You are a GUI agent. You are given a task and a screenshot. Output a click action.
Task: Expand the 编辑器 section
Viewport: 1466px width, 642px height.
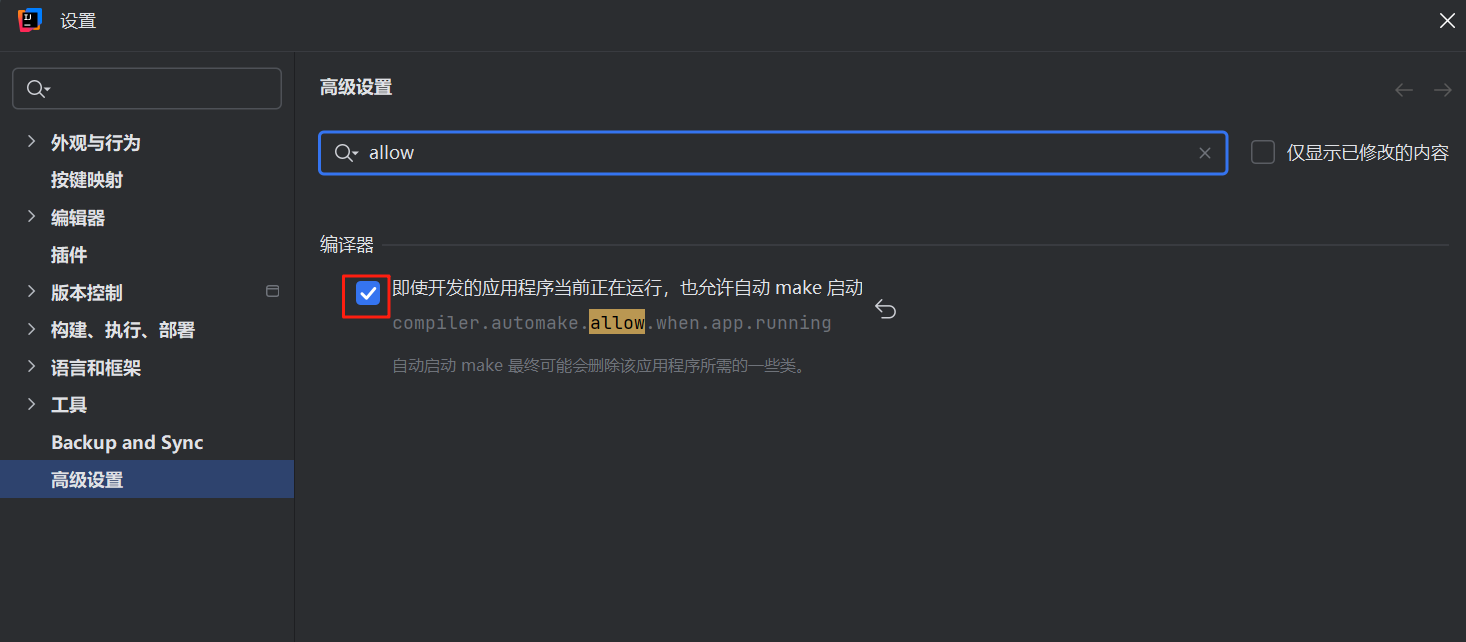pos(31,217)
